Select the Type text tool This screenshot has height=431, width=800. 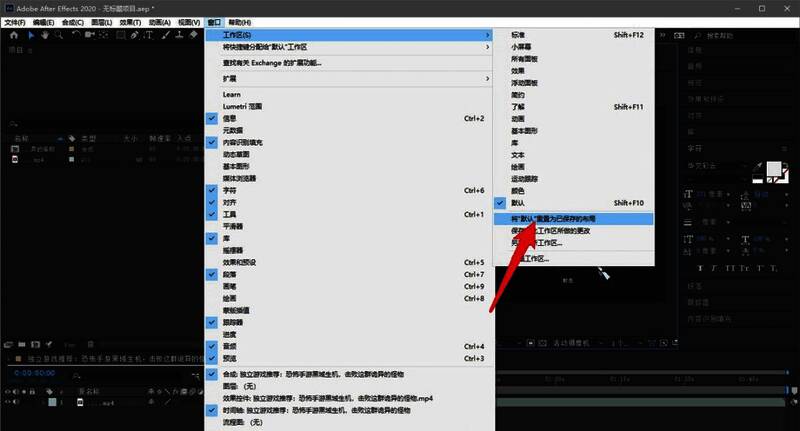click(x=148, y=35)
